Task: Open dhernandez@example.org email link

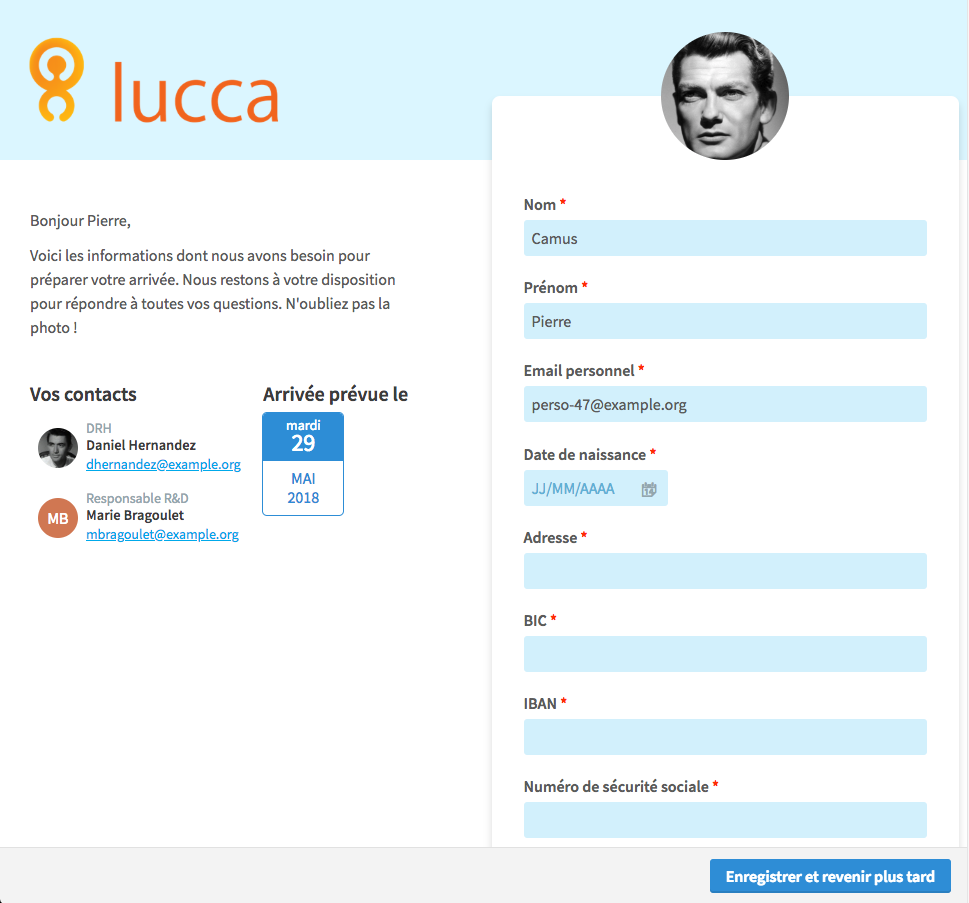Action: [163, 464]
